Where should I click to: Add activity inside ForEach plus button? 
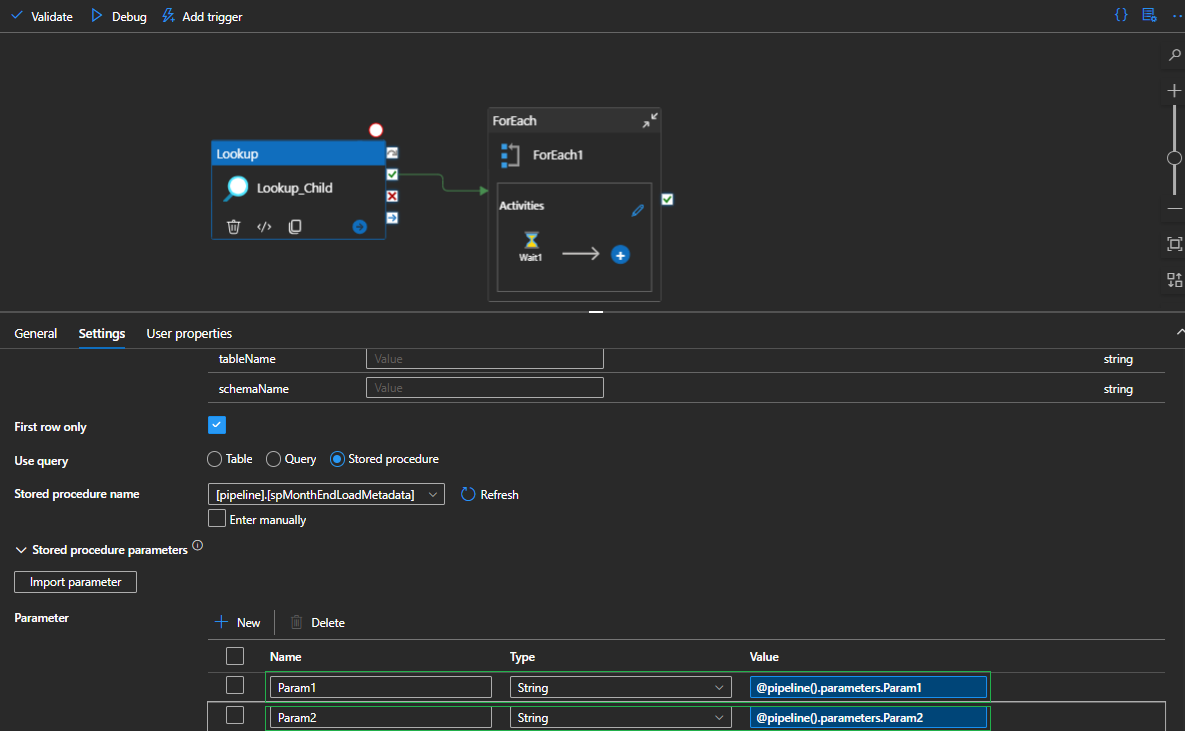click(x=620, y=255)
